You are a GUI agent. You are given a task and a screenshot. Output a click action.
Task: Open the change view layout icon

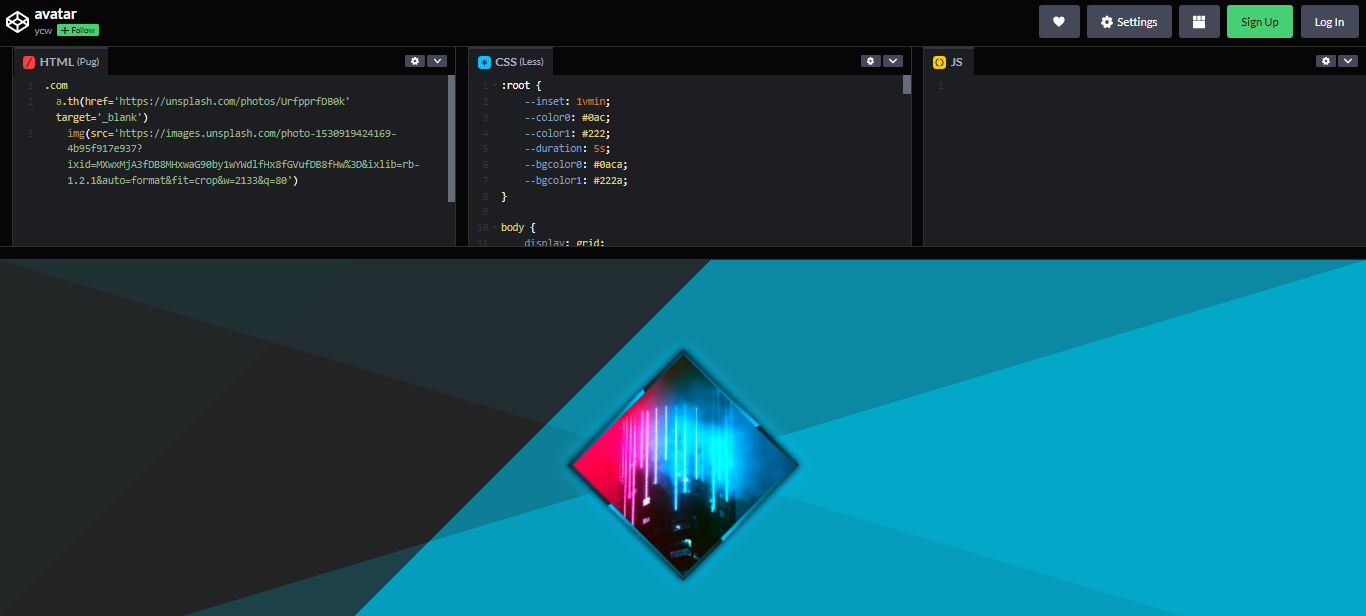(1199, 21)
